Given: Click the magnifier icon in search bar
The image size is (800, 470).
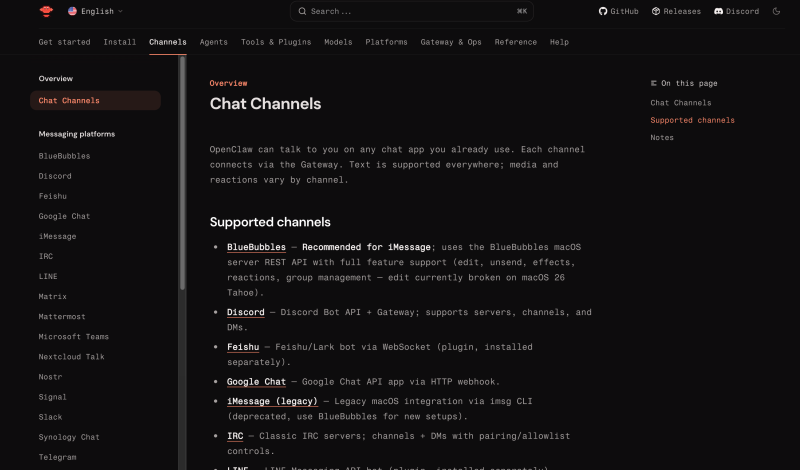Looking at the screenshot, I should [302, 11].
